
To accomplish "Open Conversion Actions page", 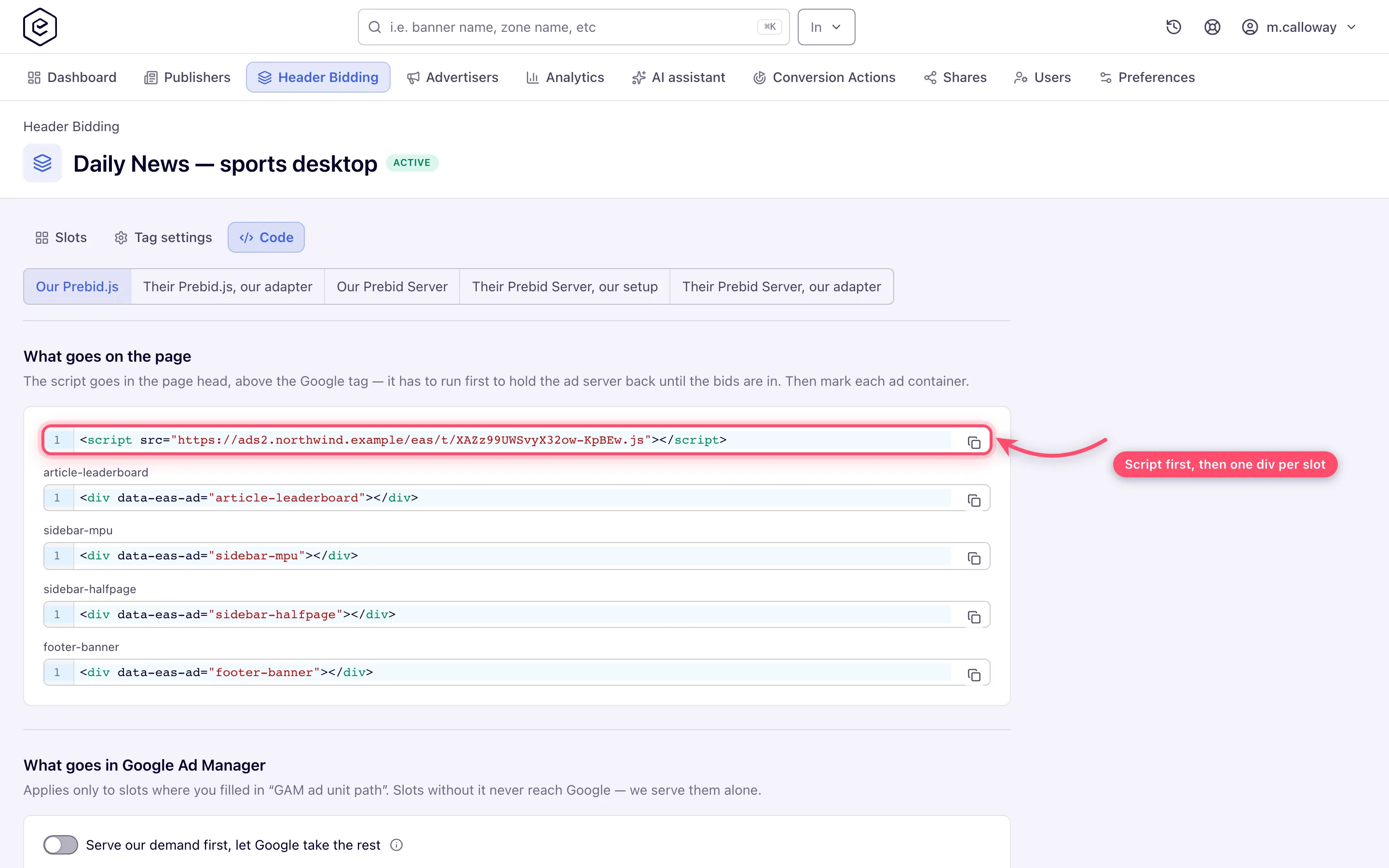I will (x=824, y=77).
